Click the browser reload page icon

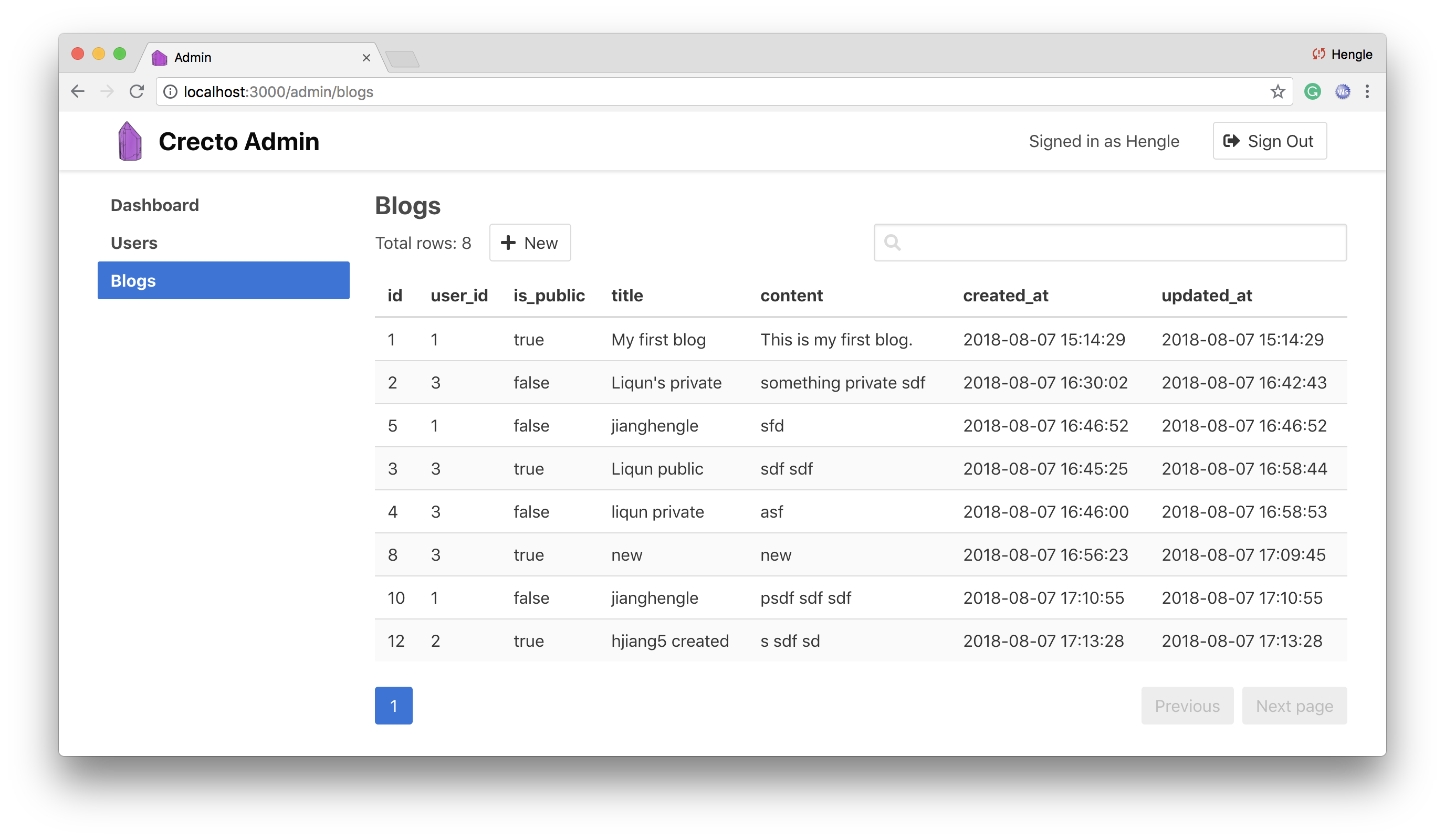pyautogui.click(x=137, y=91)
